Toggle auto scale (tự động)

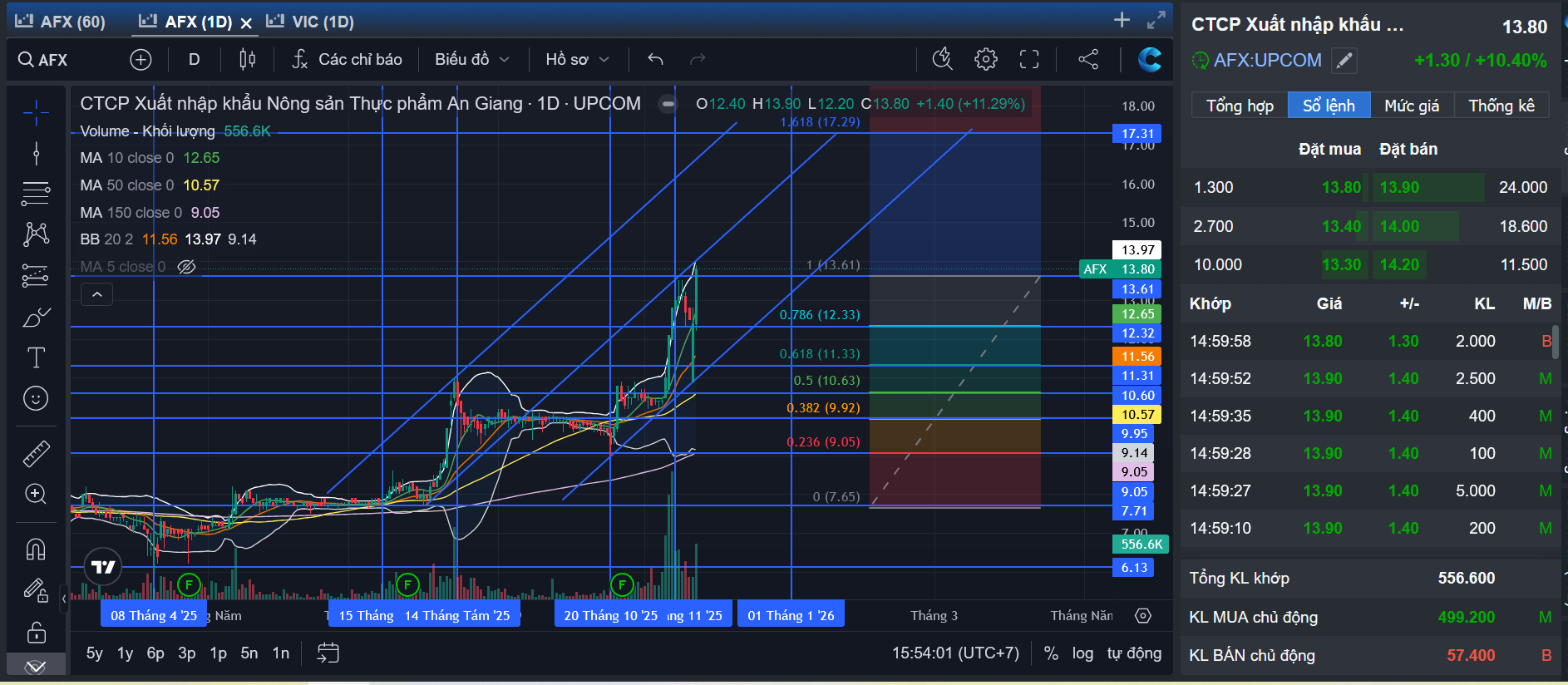[1134, 653]
